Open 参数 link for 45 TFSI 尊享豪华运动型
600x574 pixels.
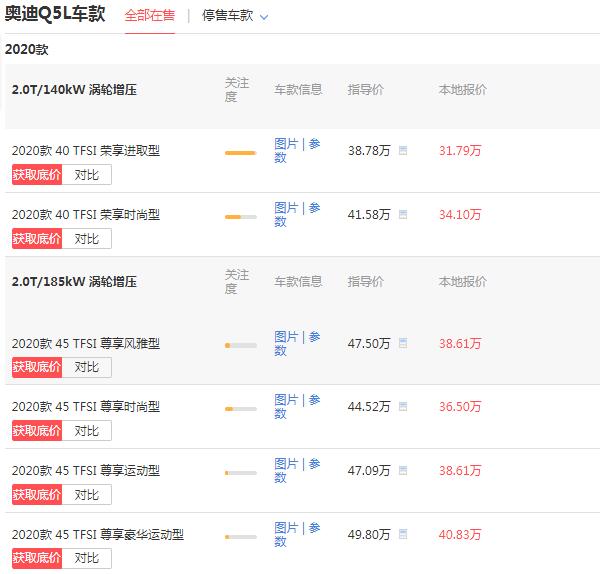click(314, 528)
